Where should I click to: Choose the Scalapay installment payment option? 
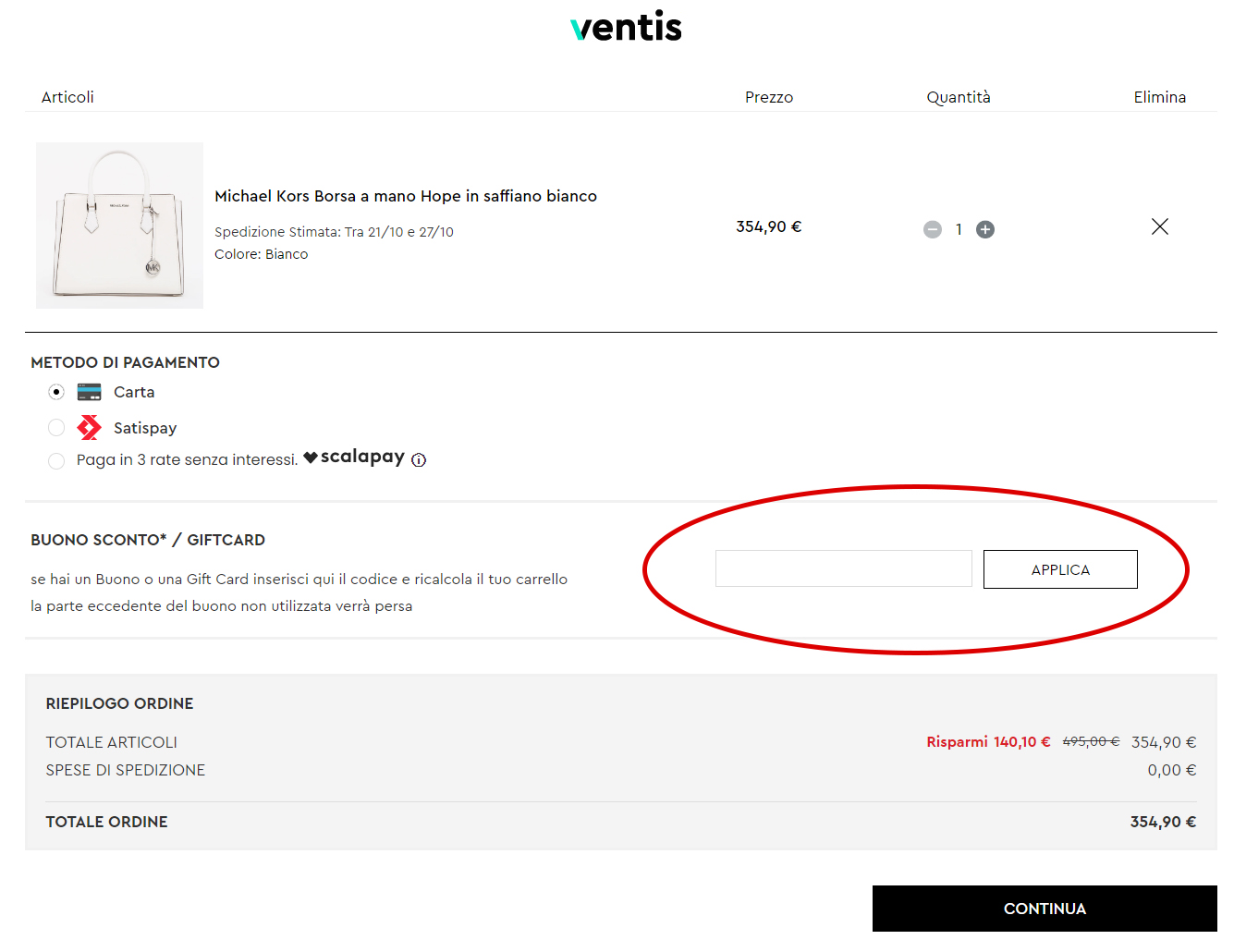(56, 460)
